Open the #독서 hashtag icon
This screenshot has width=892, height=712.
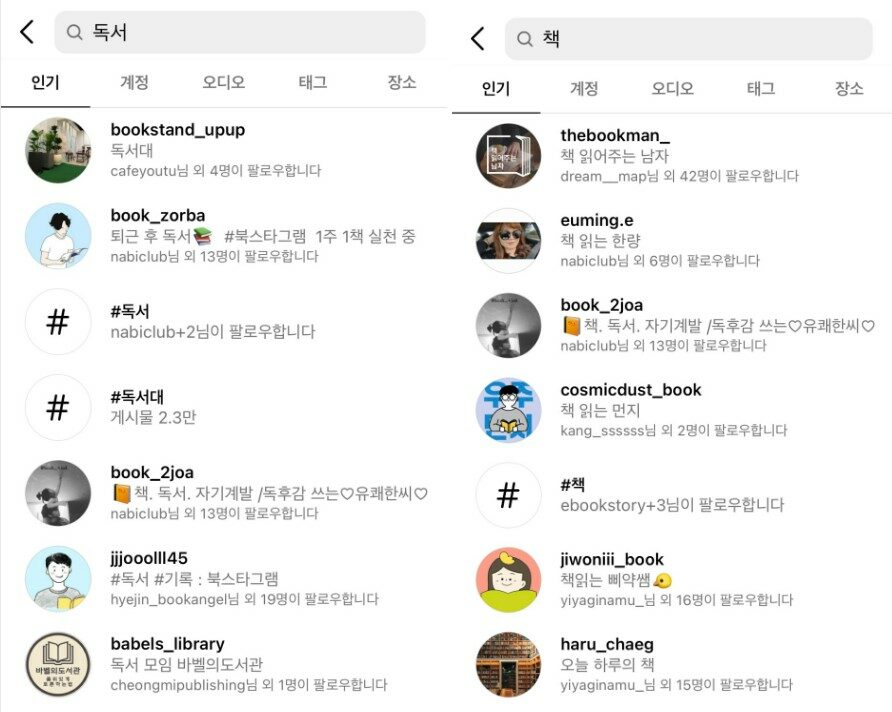[58, 321]
